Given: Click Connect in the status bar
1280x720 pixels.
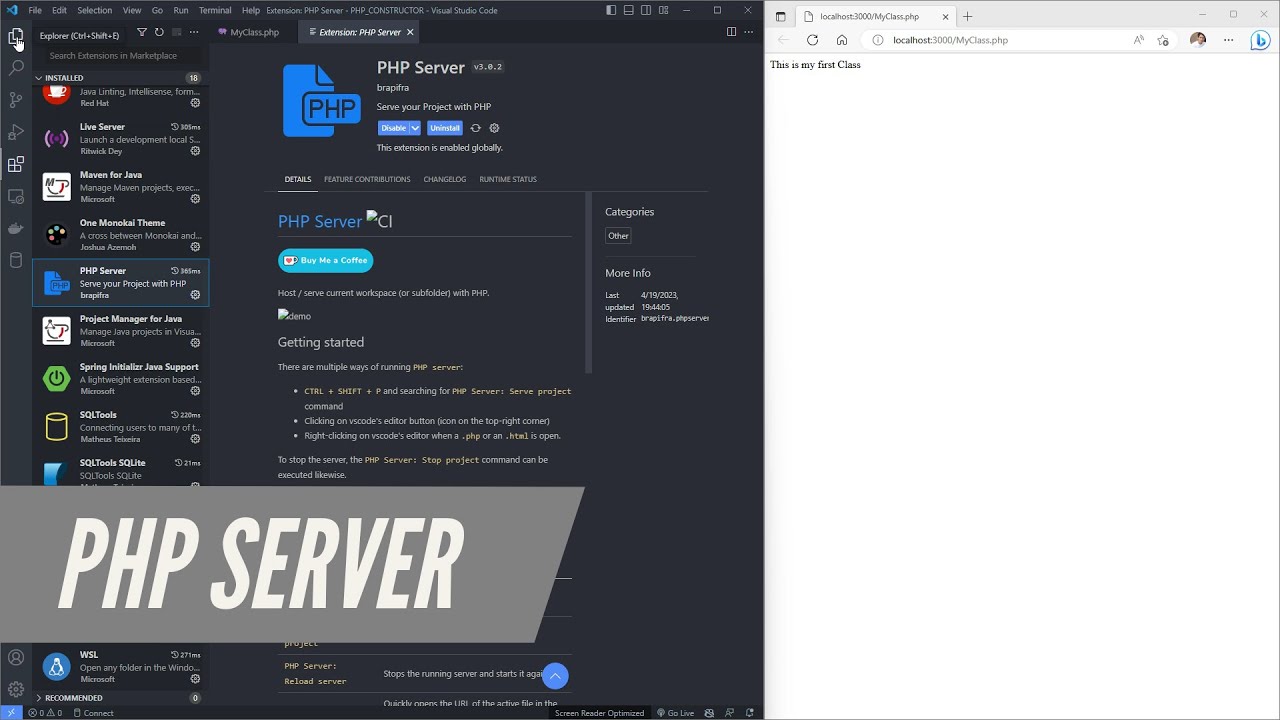Looking at the screenshot, I should (93, 713).
